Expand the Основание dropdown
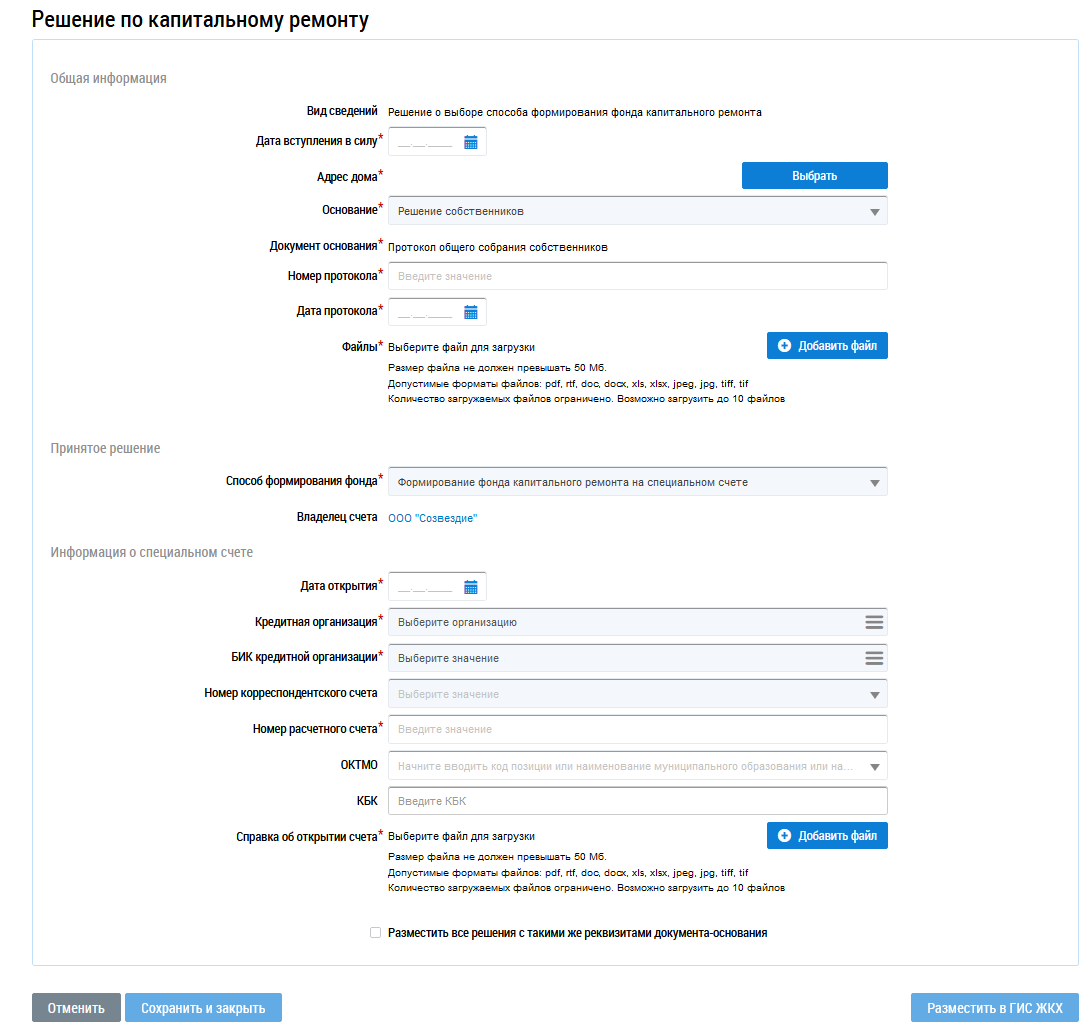 637,211
